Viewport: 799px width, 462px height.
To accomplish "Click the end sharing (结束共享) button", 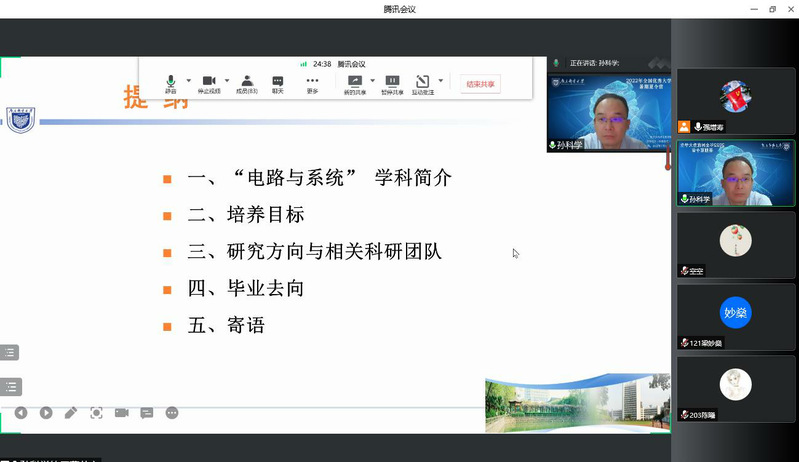I will tap(481, 84).
